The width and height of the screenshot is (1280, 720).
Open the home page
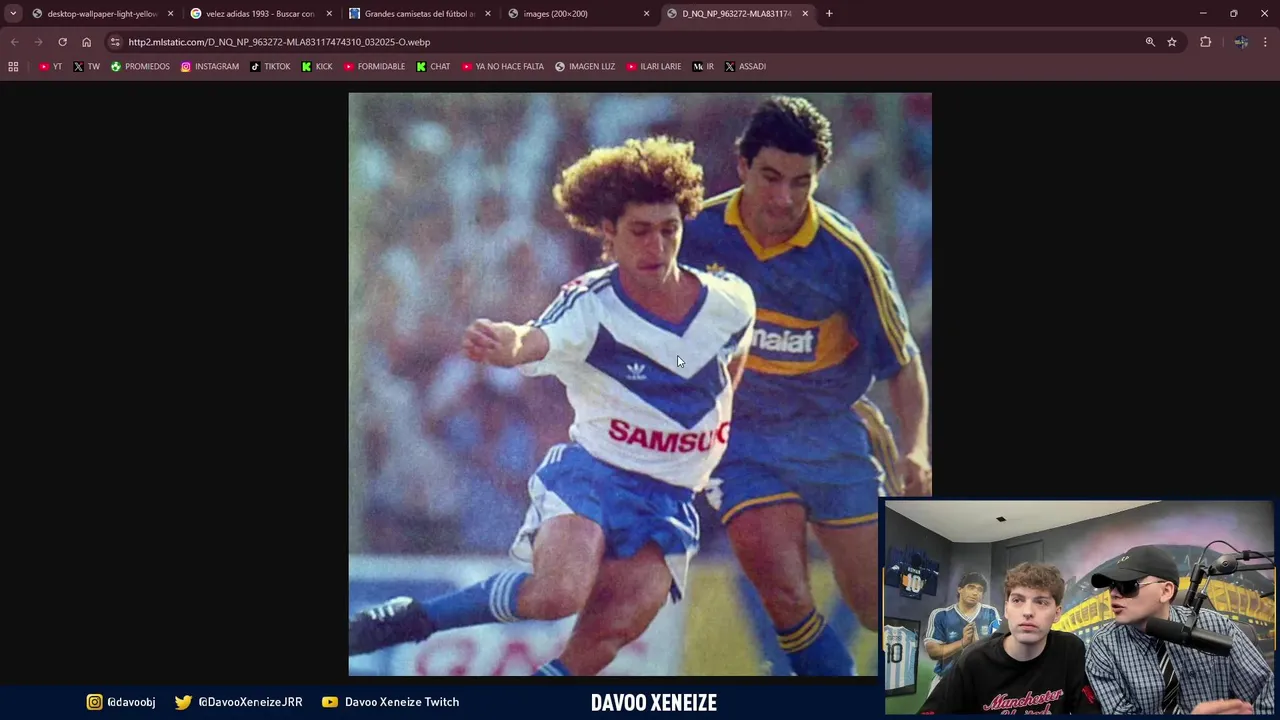click(x=86, y=42)
